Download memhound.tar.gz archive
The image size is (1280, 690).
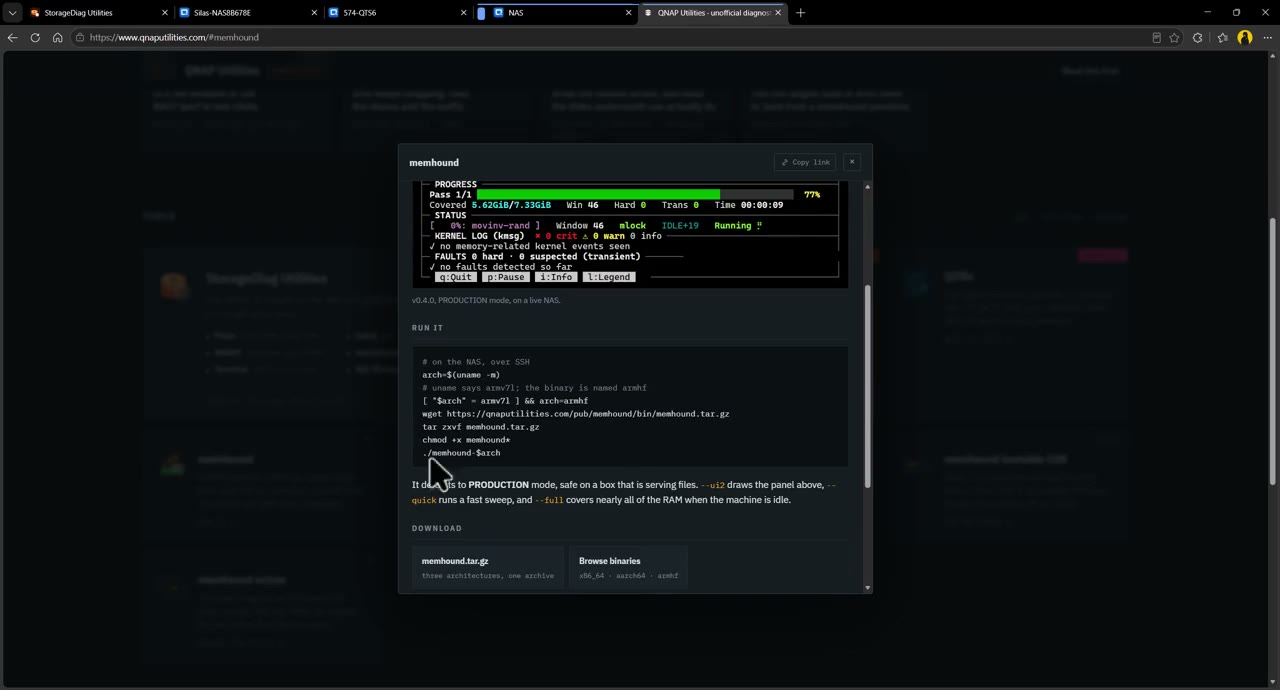click(x=487, y=567)
